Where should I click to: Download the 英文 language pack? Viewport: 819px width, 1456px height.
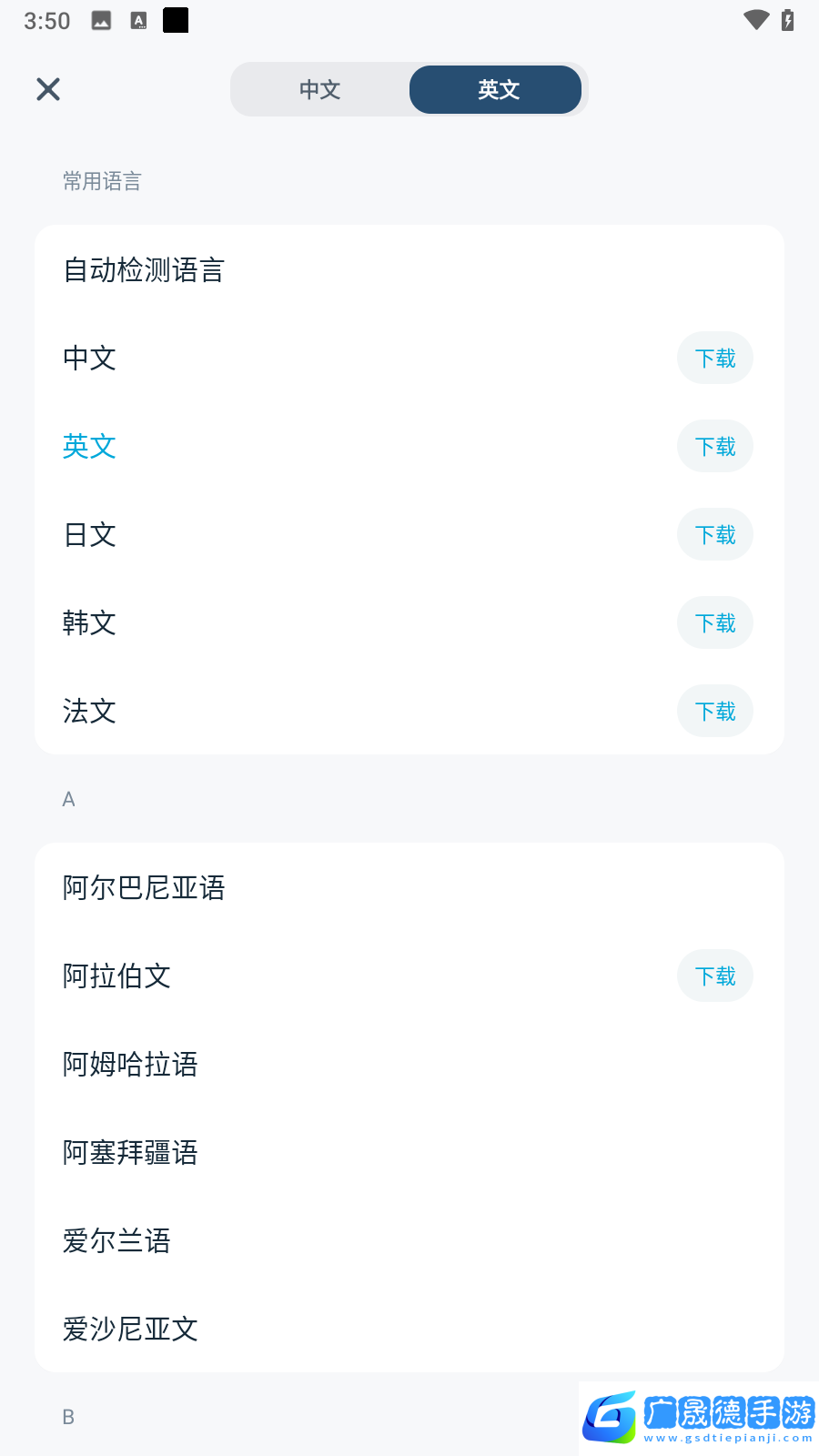click(714, 447)
